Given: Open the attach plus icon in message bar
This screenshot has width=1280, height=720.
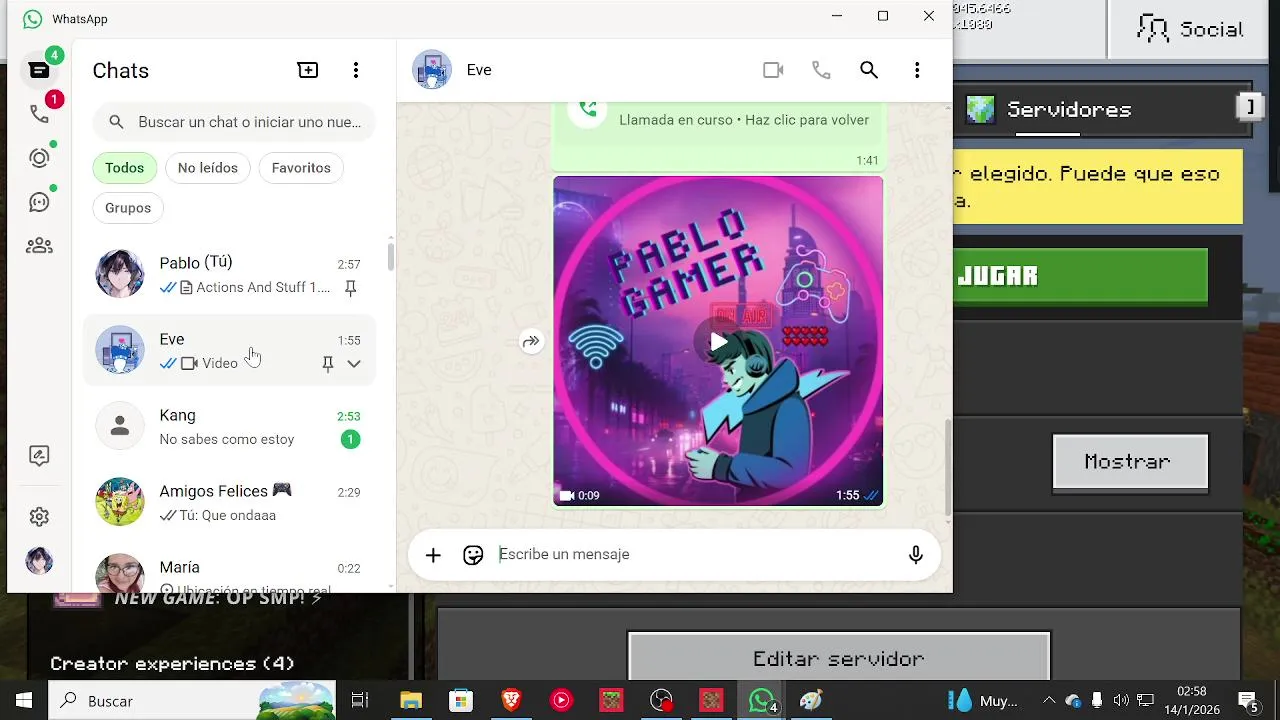Looking at the screenshot, I should tap(433, 555).
